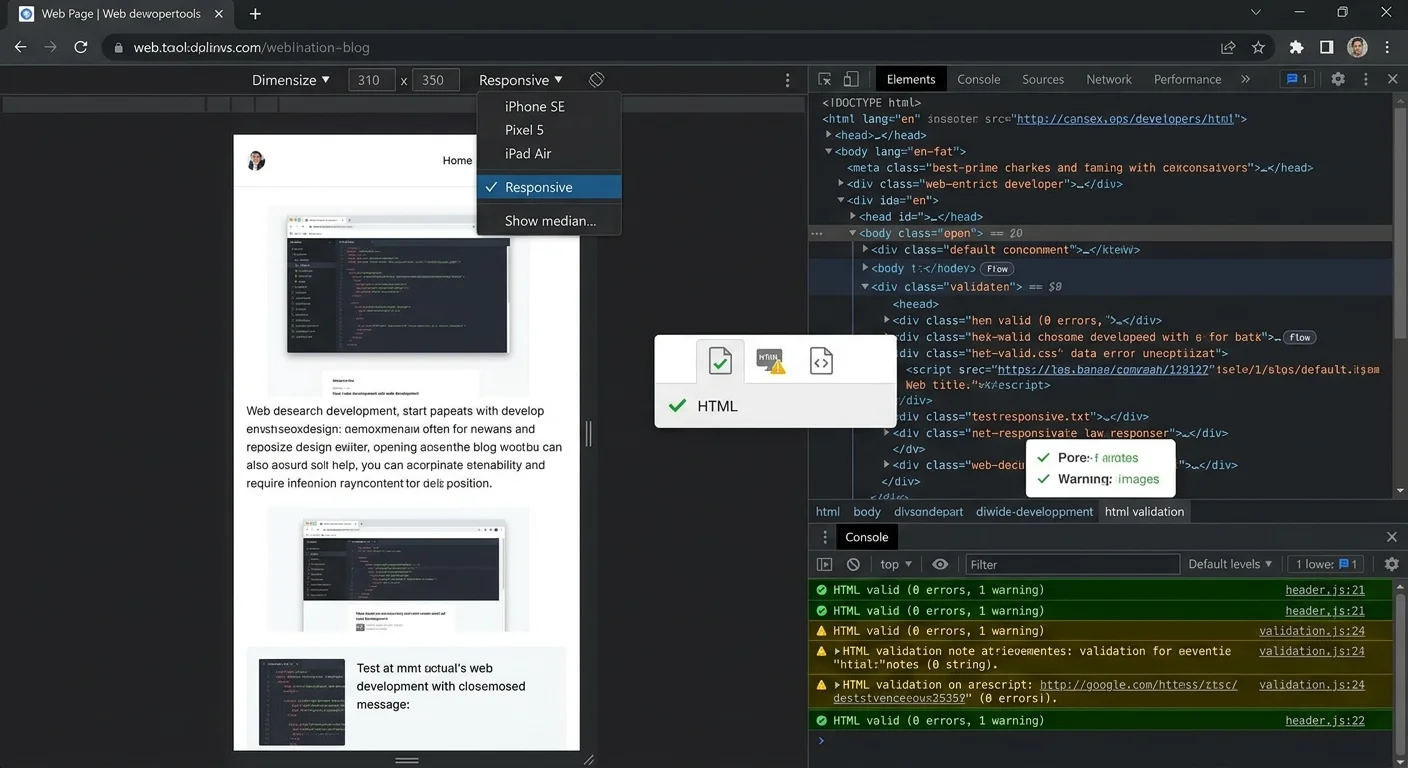Rotate the device viewport orientation icon

(596, 79)
